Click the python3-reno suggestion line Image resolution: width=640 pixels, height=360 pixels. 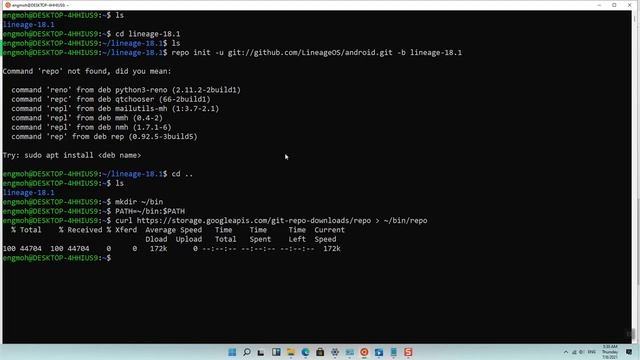(x=126, y=90)
